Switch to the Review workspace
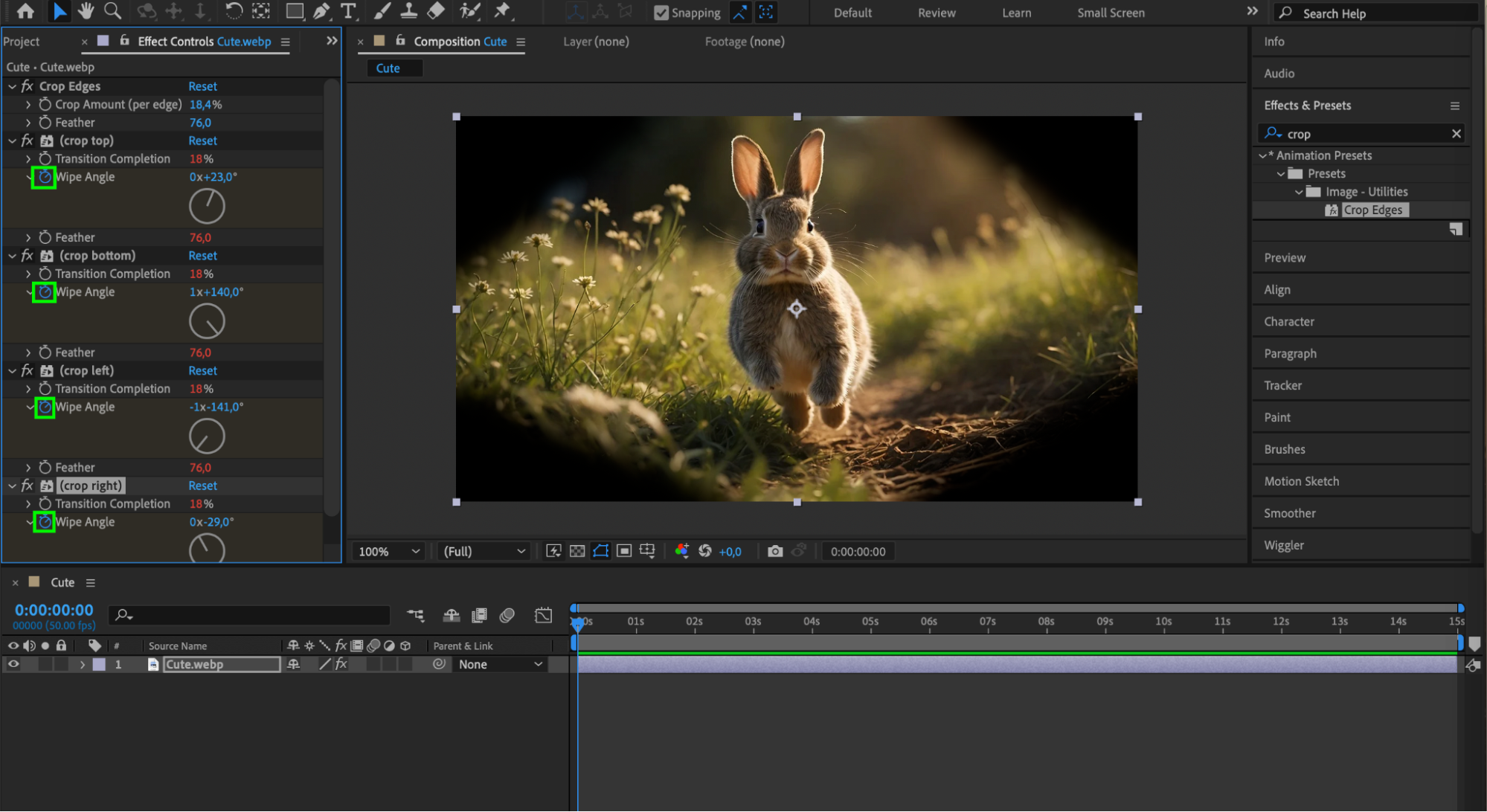Viewport: 1487px width, 812px height. [x=936, y=13]
